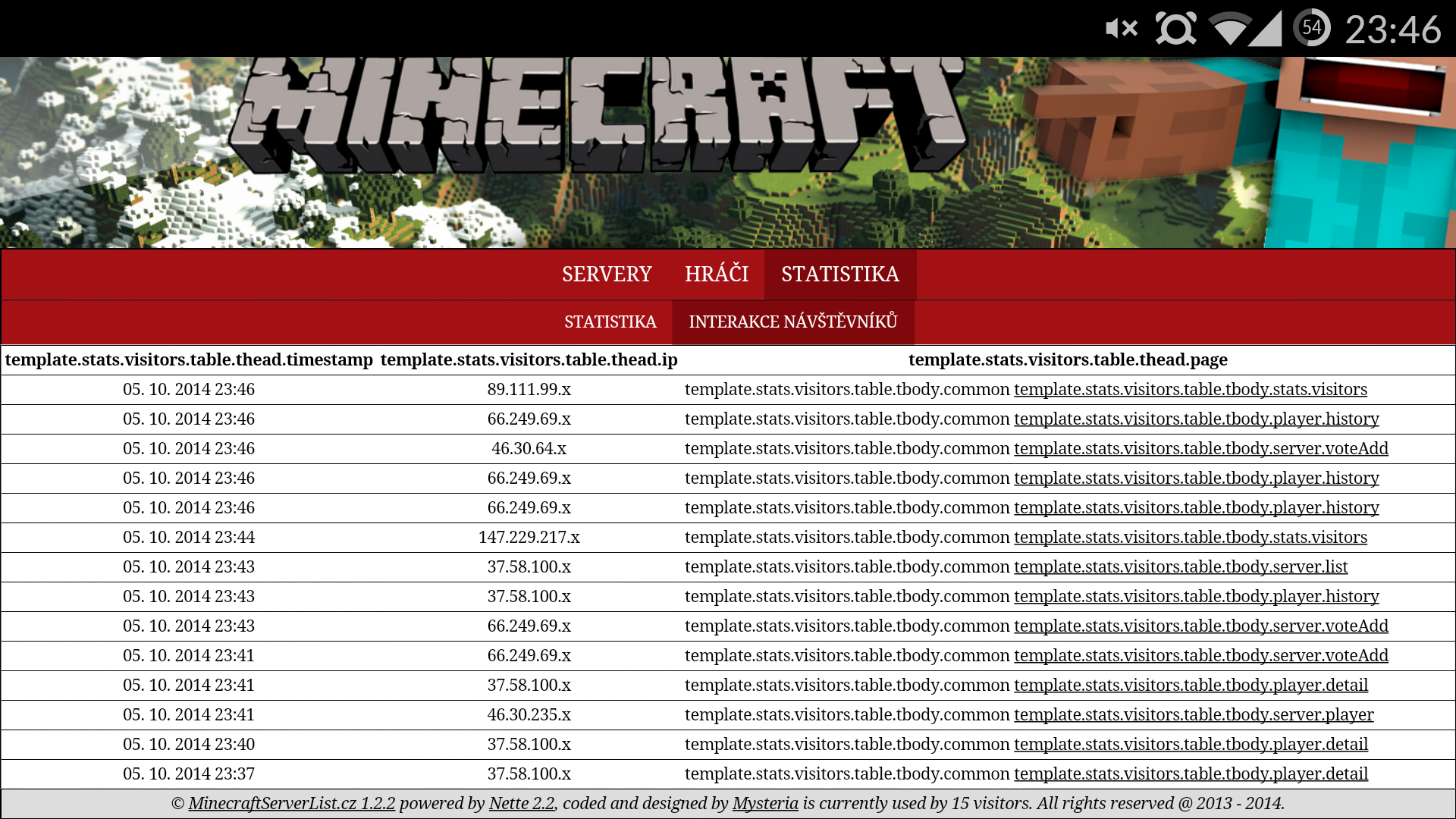Tap the battery 54 percent indicator
This screenshot has height=819, width=1456.
[1312, 28]
